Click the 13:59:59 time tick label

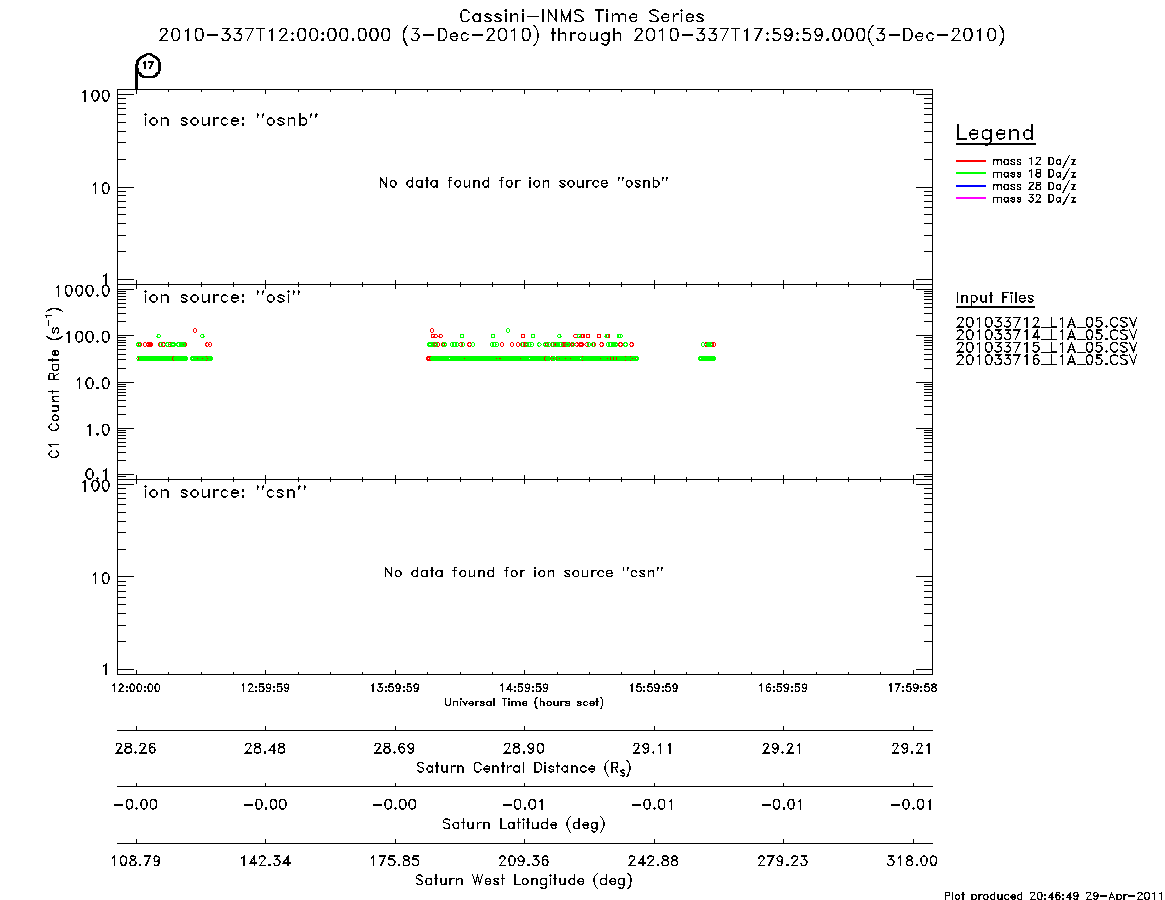click(395, 688)
